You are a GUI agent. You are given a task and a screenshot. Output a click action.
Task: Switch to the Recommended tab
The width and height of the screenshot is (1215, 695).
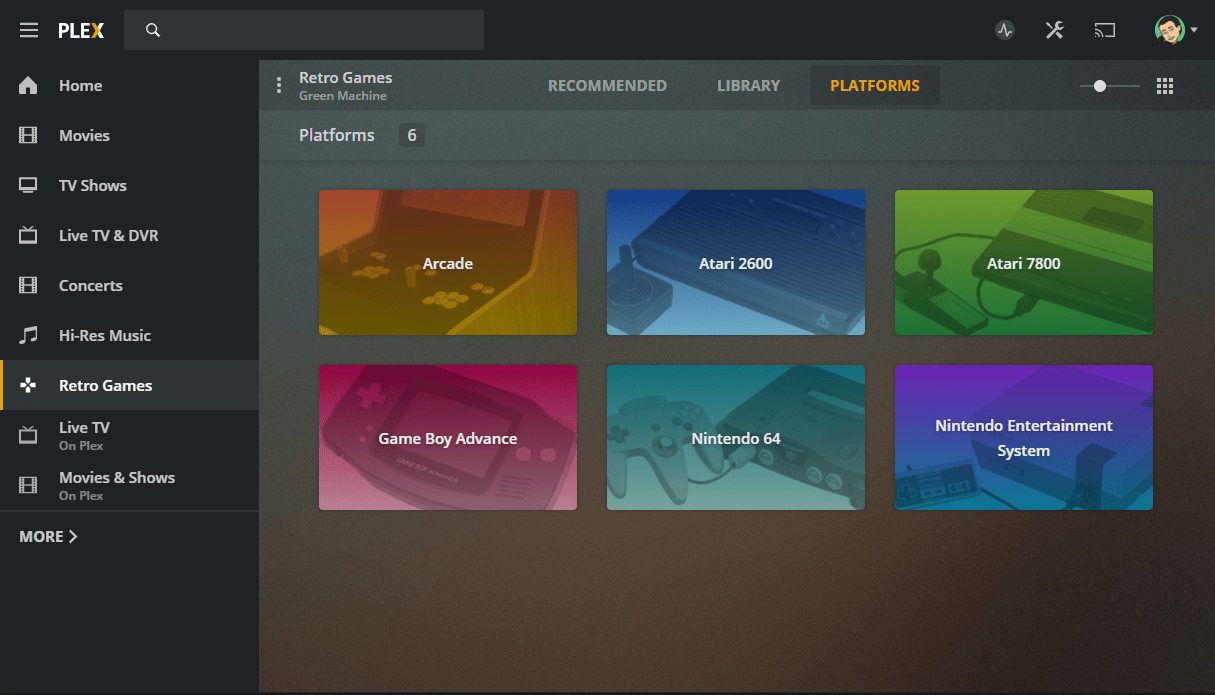[607, 86]
